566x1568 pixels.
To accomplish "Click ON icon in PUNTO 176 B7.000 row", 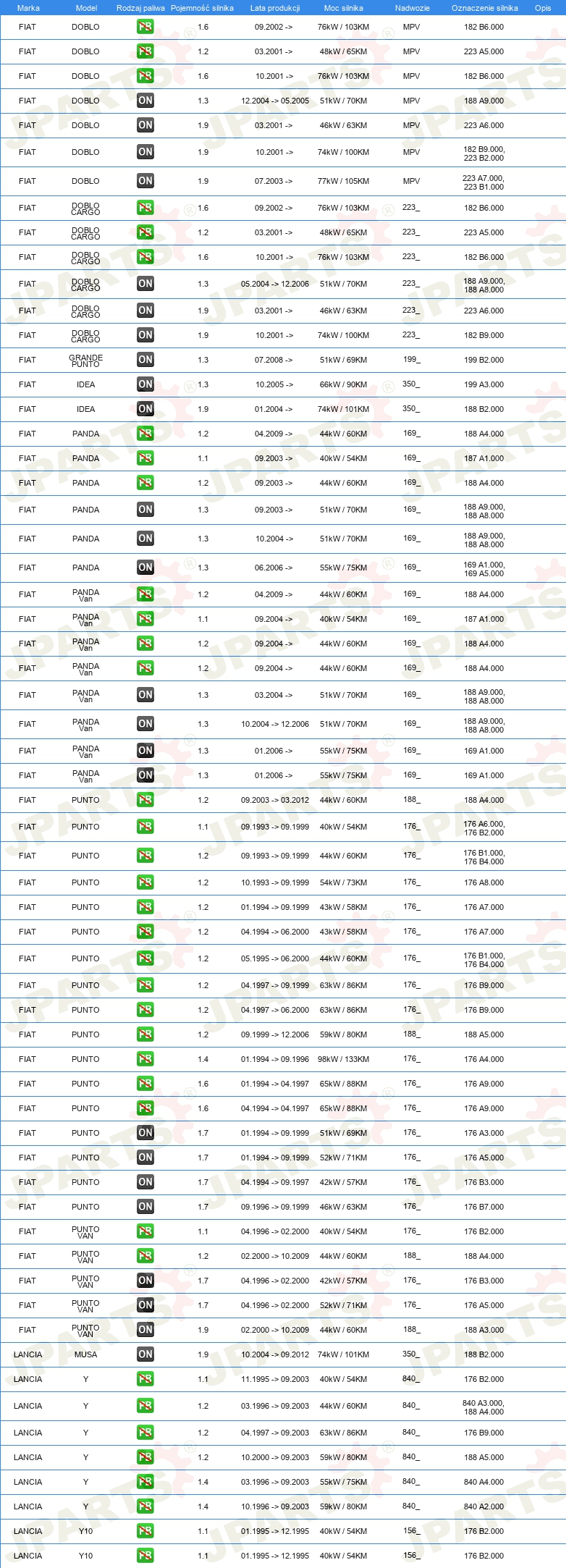I will [145, 1207].
